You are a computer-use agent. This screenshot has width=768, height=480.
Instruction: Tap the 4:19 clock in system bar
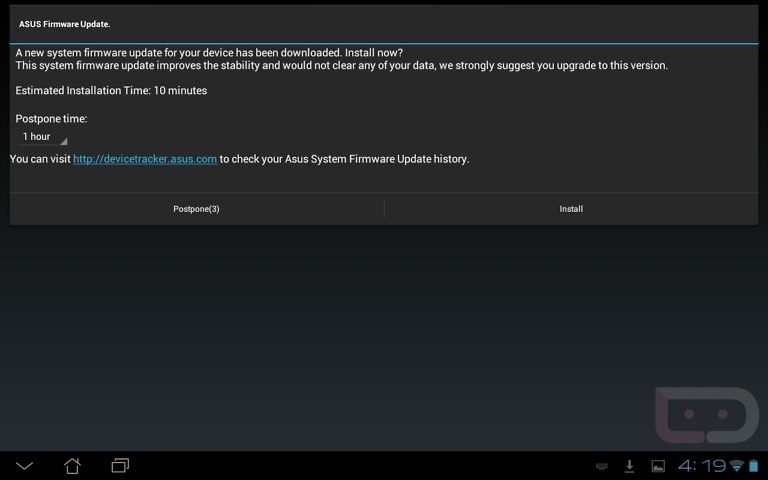(x=702, y=465)
